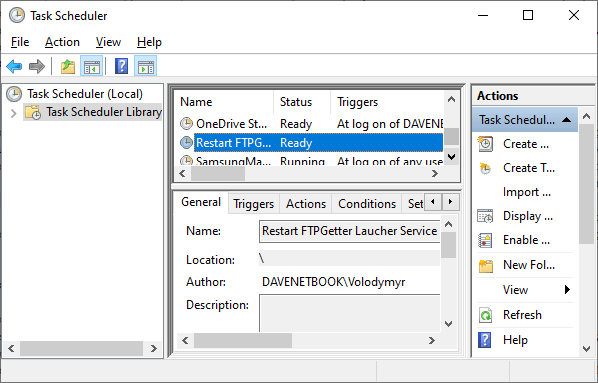Click the Name field with Restart FTPGetter
Screen dimensions: 598x383
tap(350, 231)
